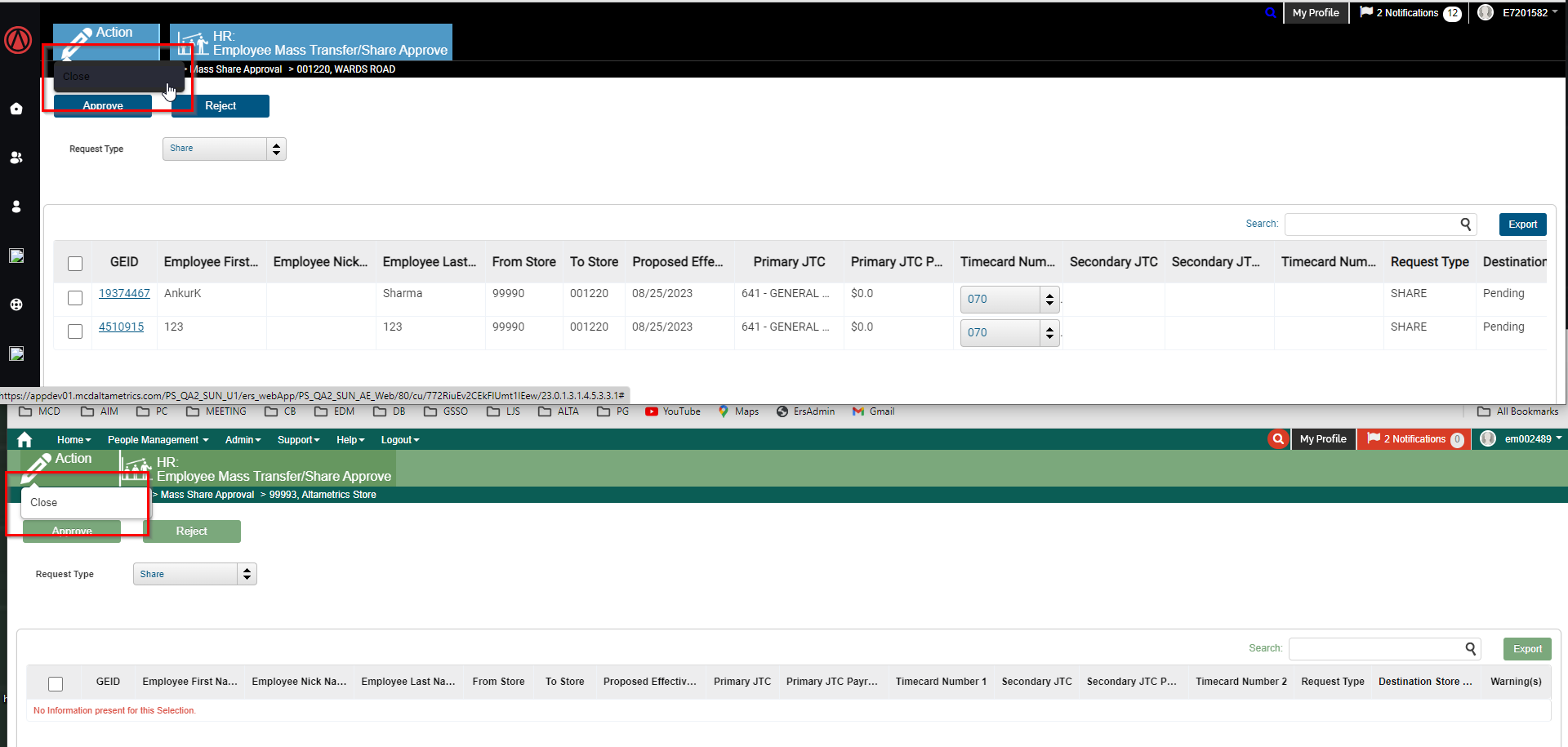This screenshot has height=747, width=1568.
Task: Click the white house Home icon in the green navbar
Action: (24, 439)
